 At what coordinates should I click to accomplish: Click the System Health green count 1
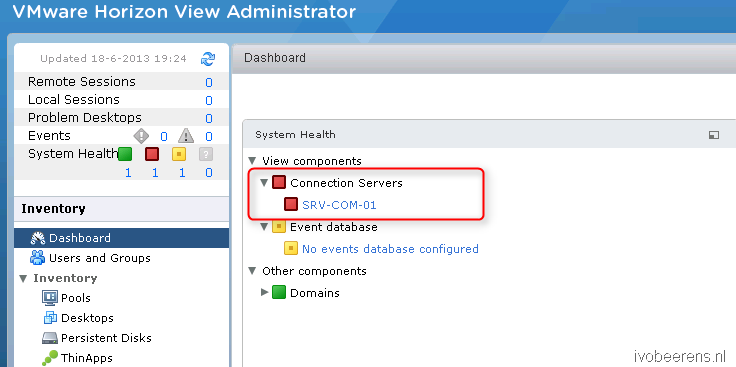coord(128,173)
